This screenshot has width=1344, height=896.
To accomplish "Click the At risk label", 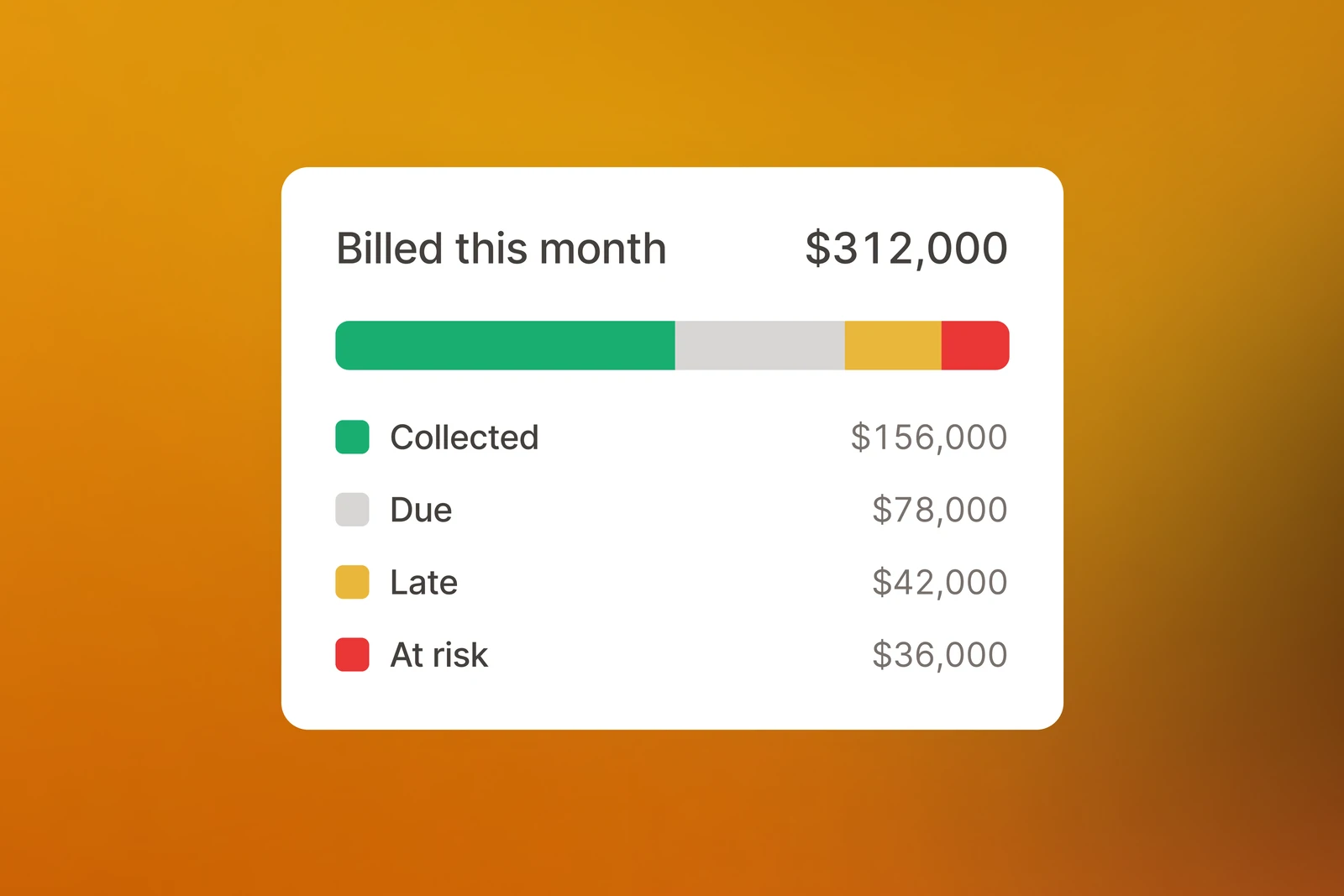I will tap(439, 655).
